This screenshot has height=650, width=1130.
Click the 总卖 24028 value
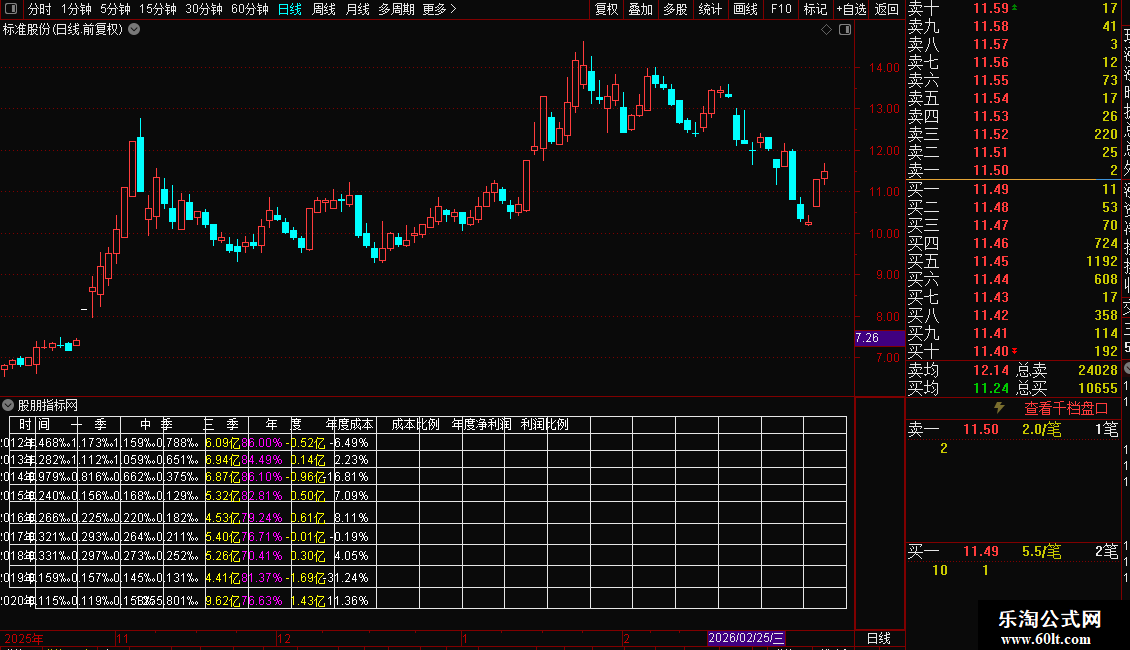coord(1097,370)
